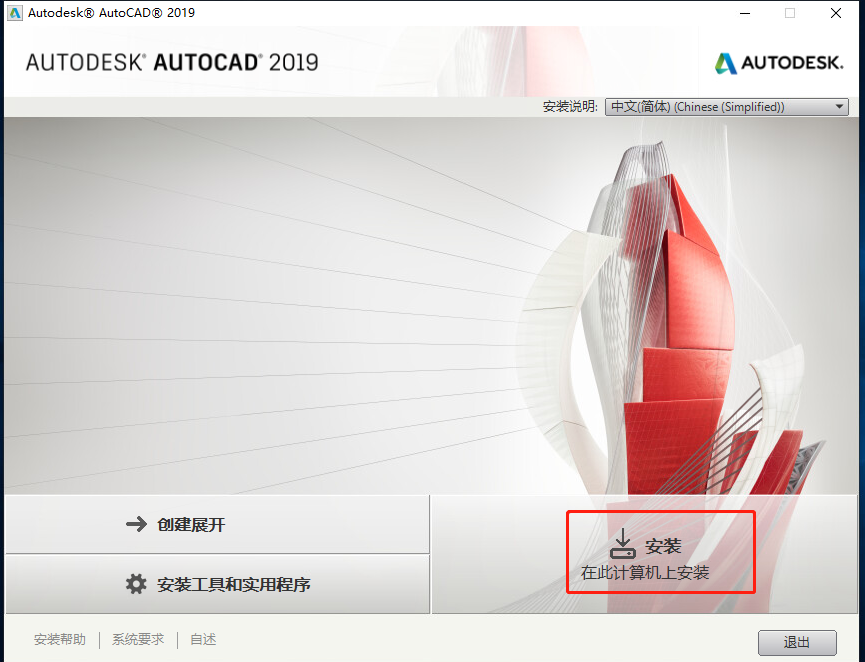Click the AutoCAD app icon in title bar
Image resolution: width=865 pixels, height=662 pixels.
coord(15,13)
